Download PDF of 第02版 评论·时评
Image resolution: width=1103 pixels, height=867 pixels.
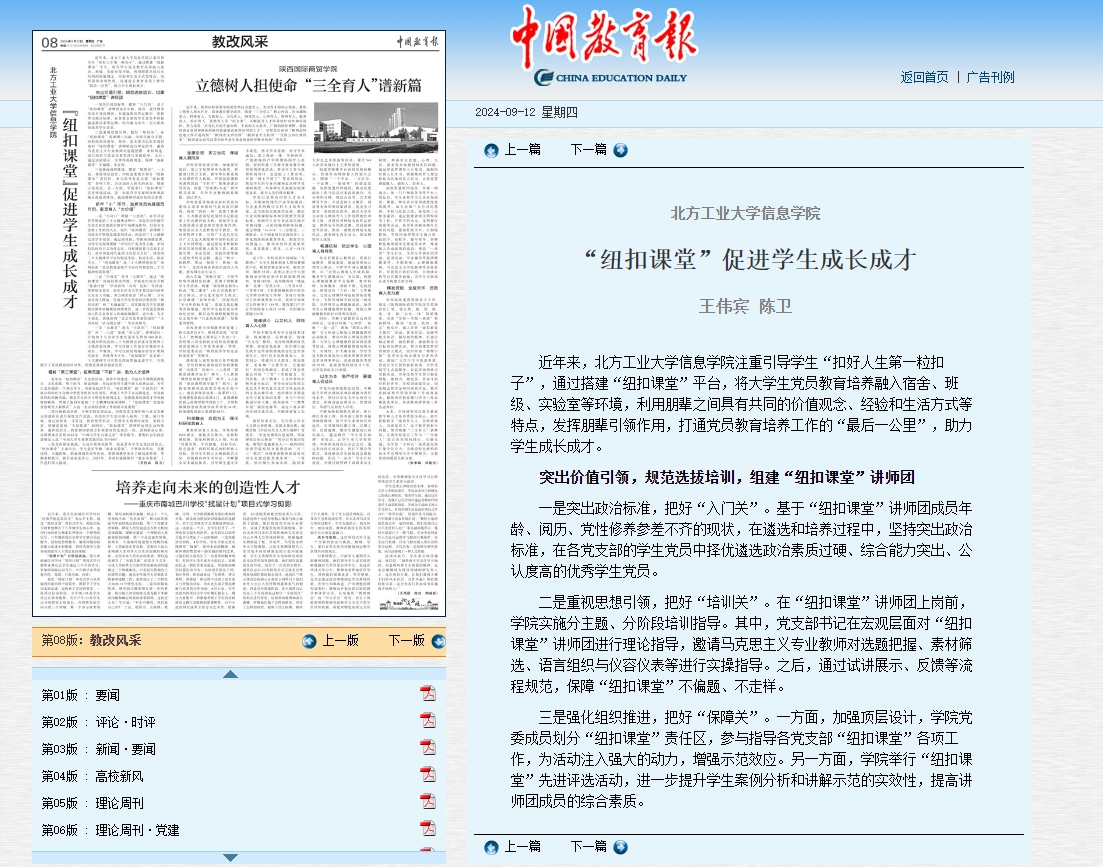tap(428, 721)
